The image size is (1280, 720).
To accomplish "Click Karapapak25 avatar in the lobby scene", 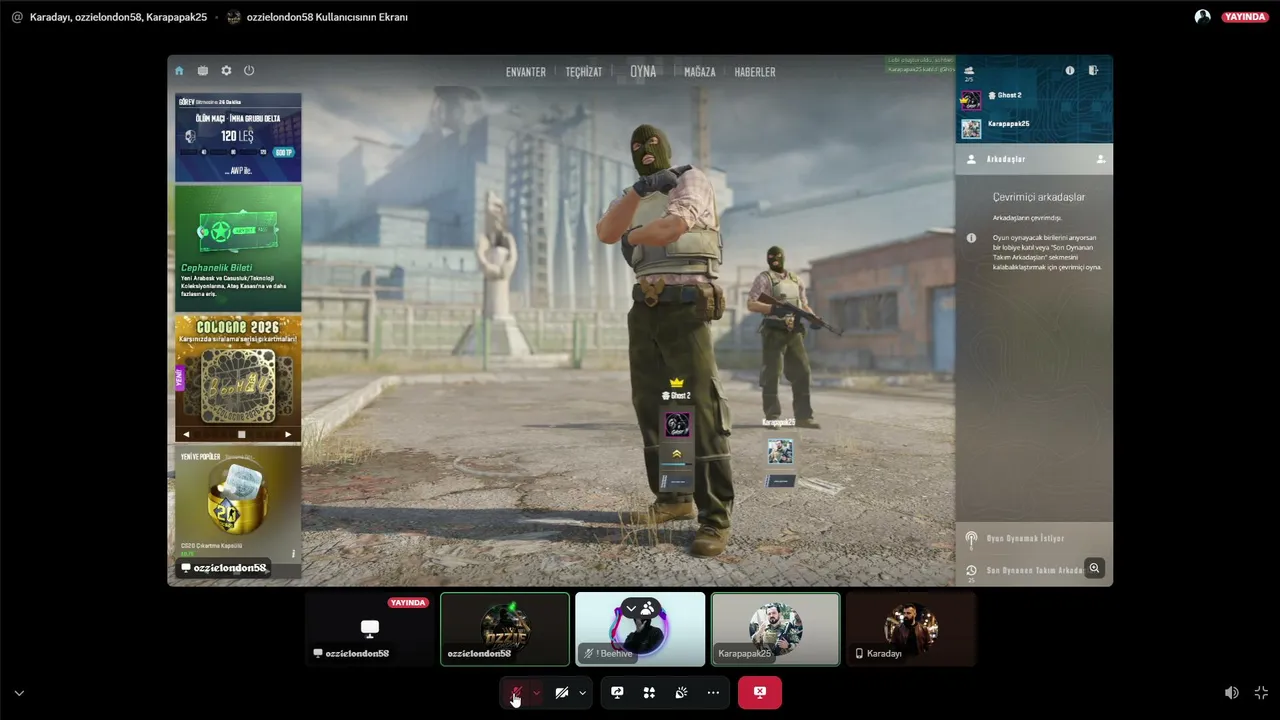I will pos(780,451).
